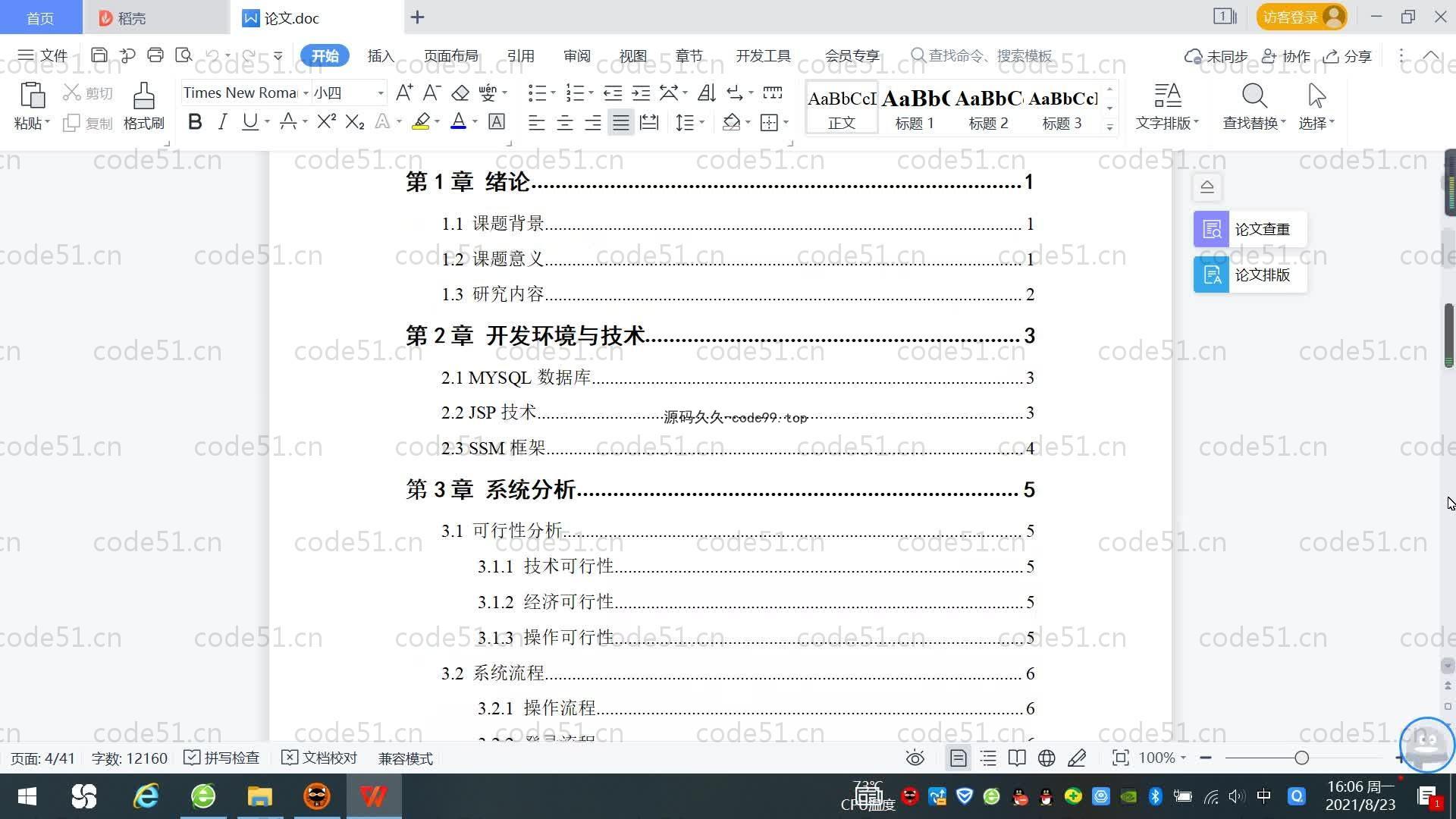
Task: Open the View tab
Action: 632,55
